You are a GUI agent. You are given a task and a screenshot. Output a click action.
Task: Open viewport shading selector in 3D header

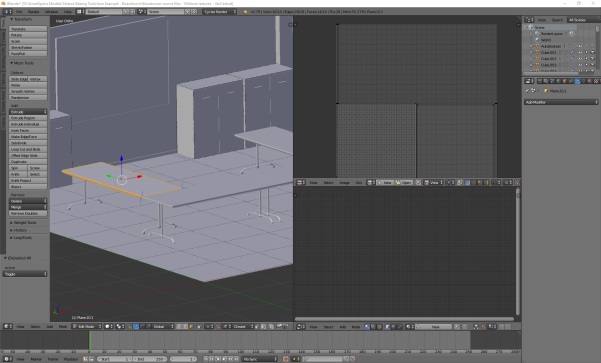(x=109, y=327)
